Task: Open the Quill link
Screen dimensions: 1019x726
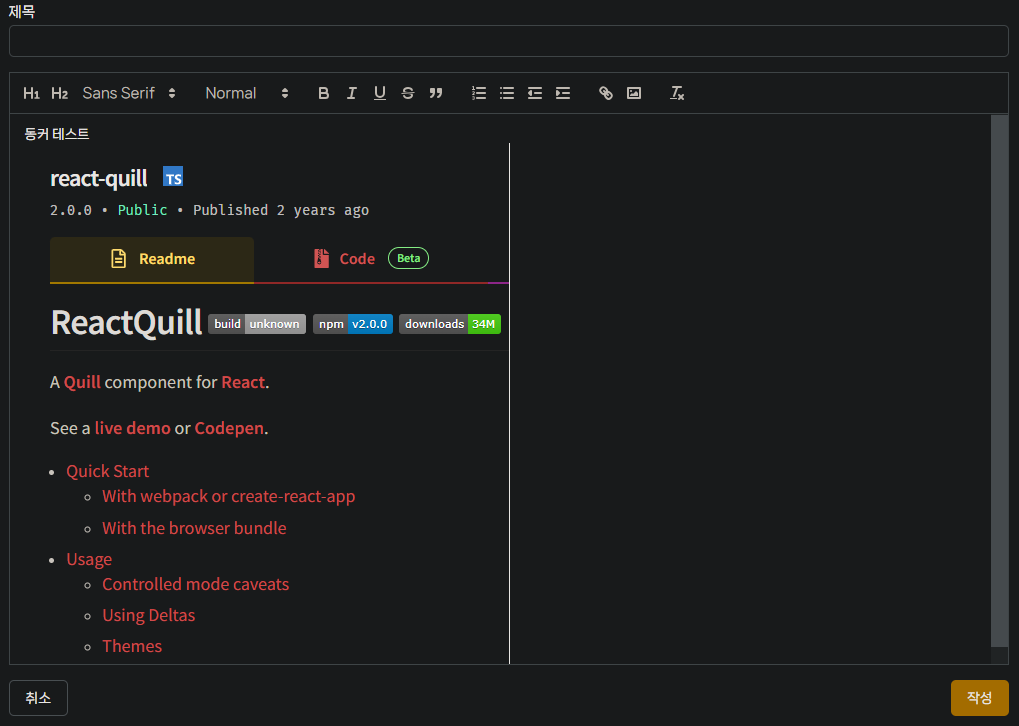Action: 82,382
